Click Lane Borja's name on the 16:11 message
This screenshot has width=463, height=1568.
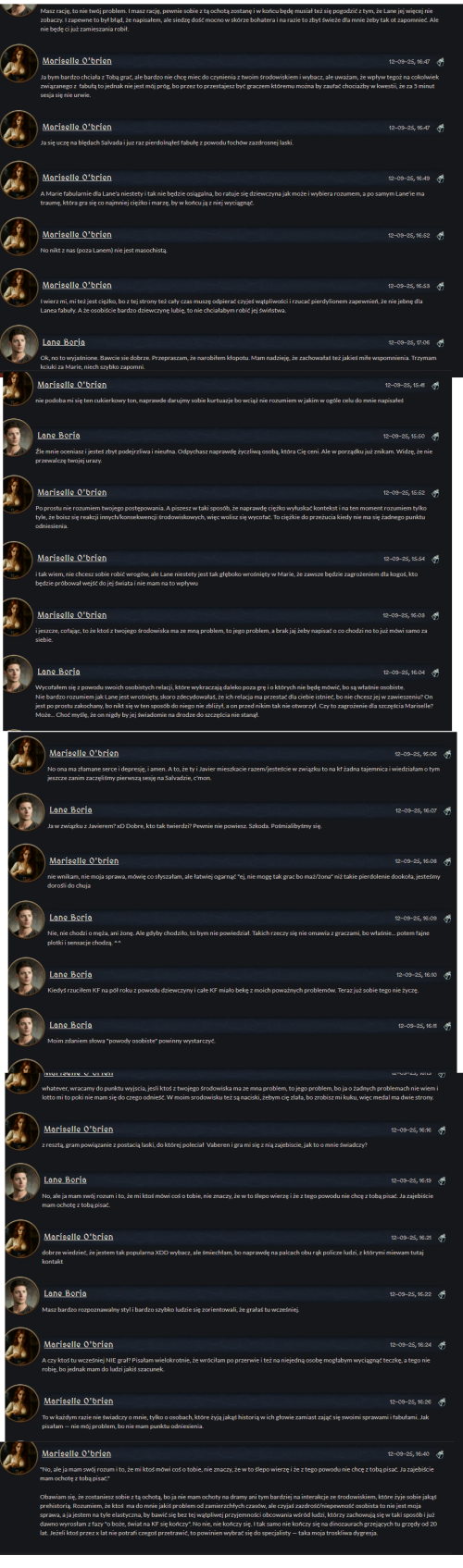(70, 1025)
